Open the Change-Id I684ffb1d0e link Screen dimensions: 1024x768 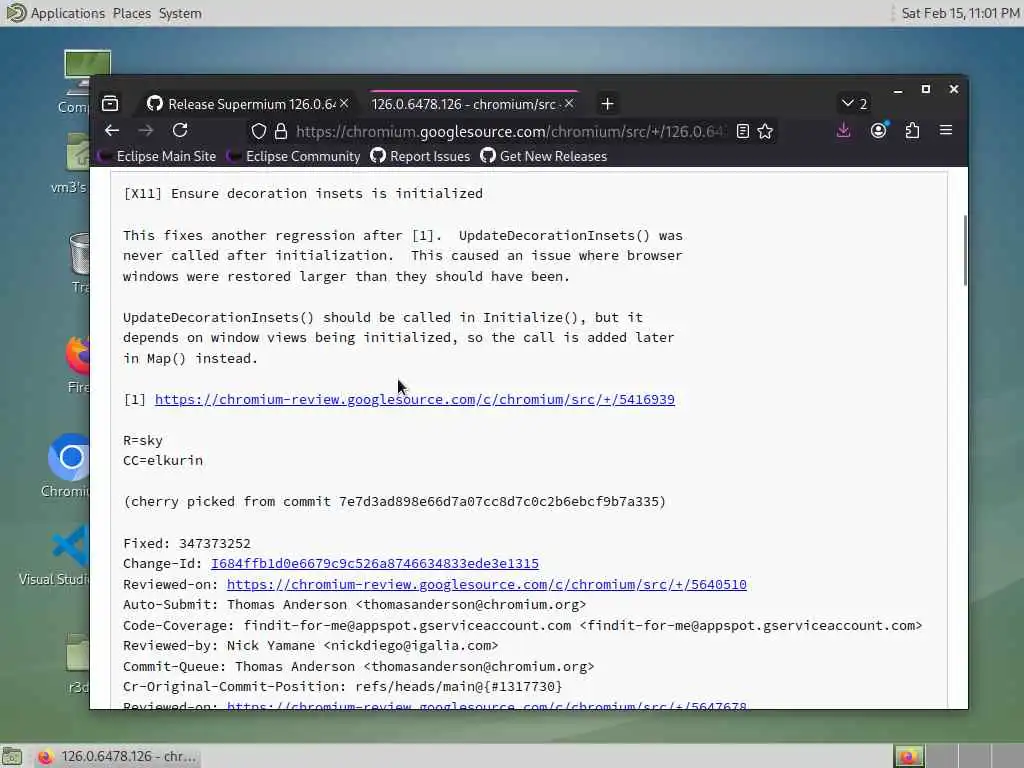tap(375, 564)
